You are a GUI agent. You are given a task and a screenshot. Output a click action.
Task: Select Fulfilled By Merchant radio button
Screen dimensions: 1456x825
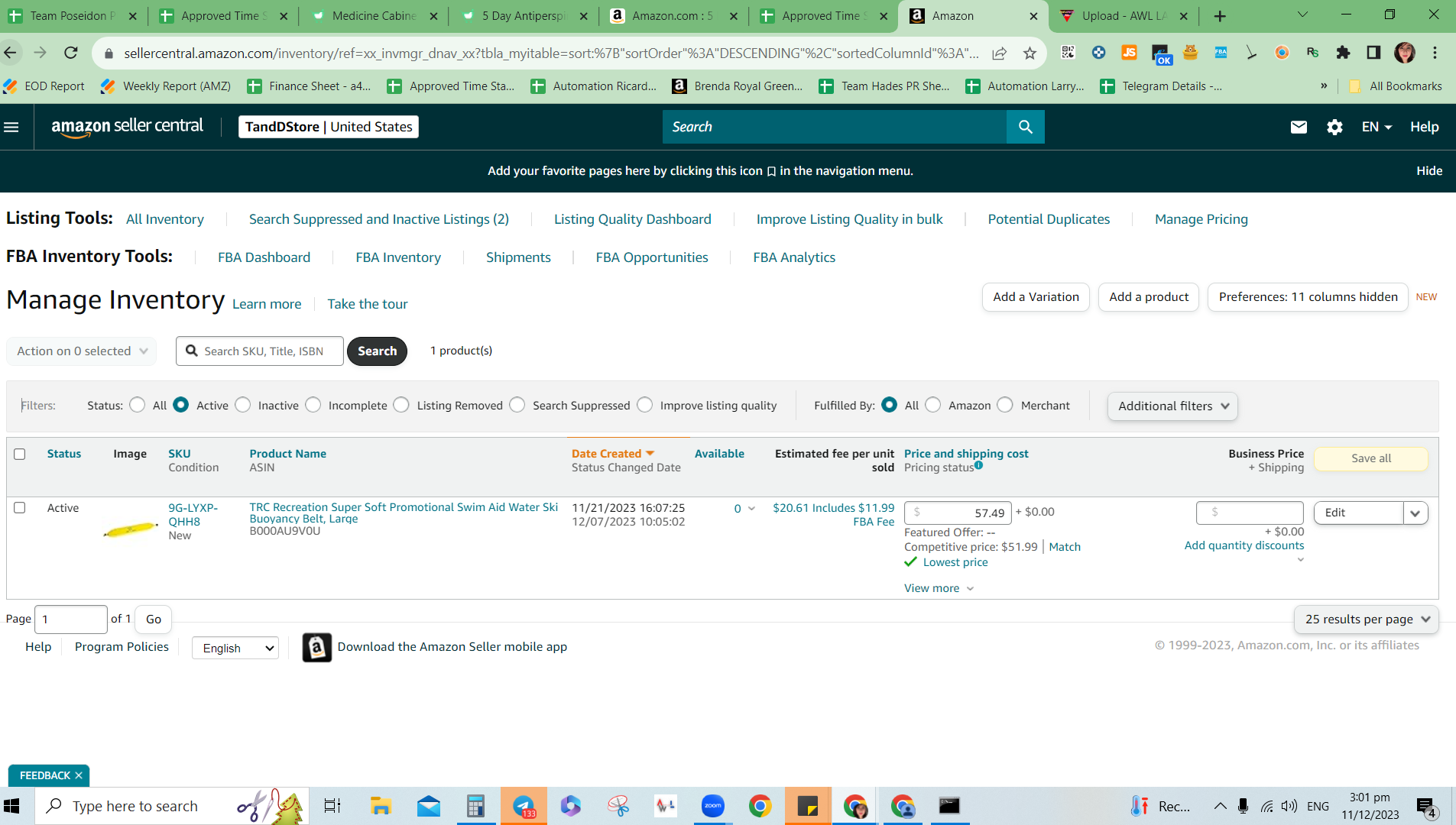tap(1006, 405)
